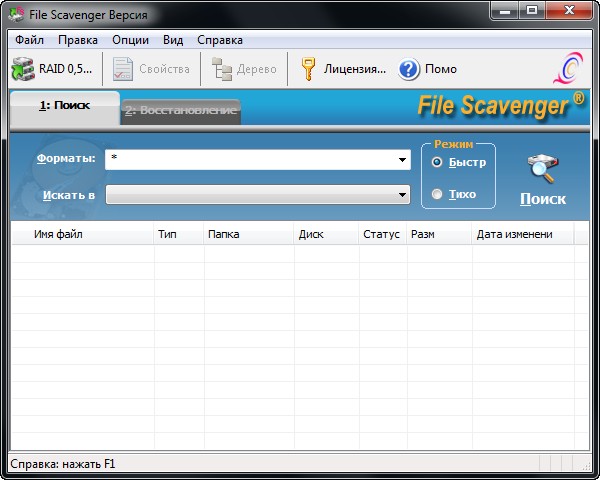Expand the Форматы dropdown arrow

(402, 160)
